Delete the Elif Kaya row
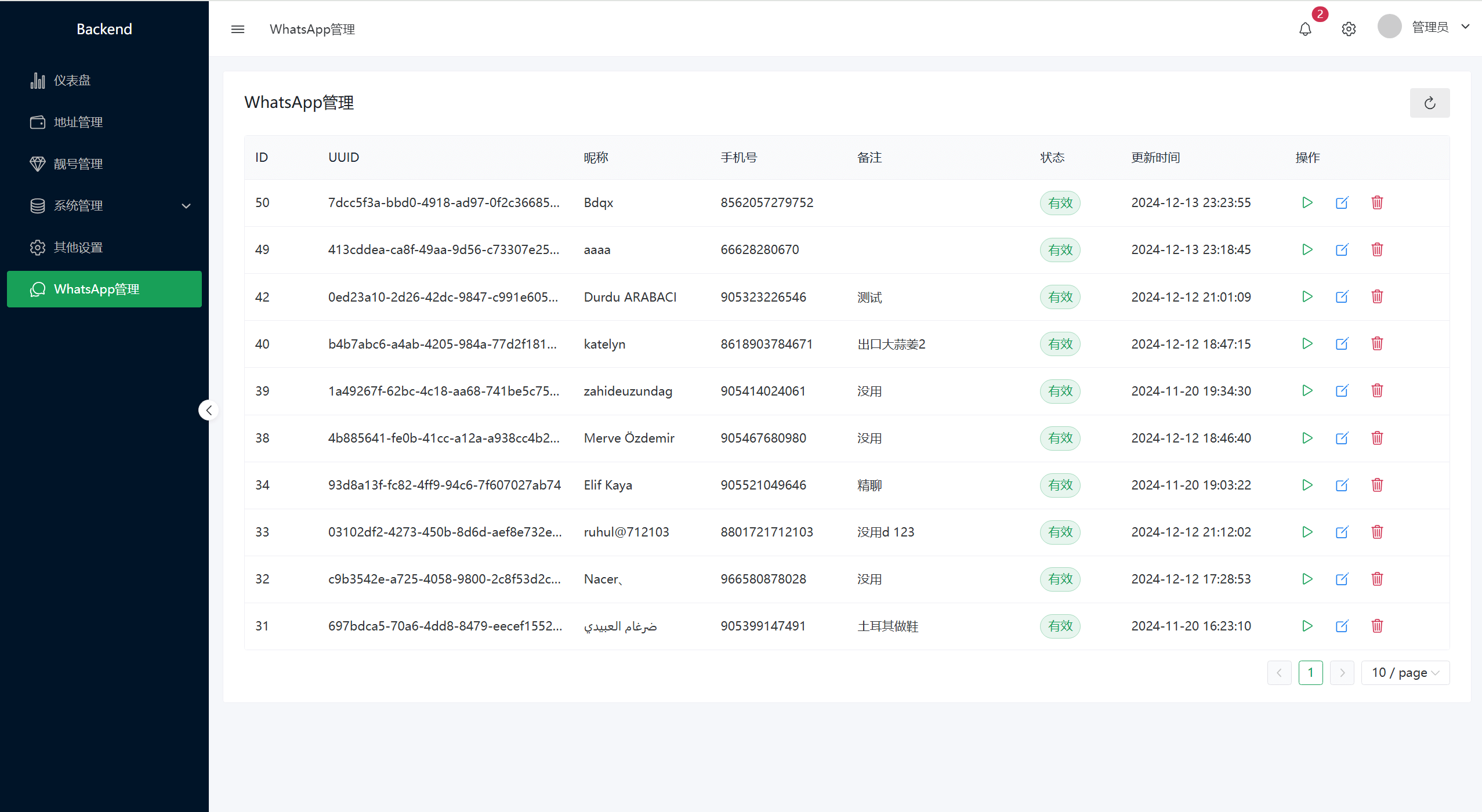This screenshot has width=1482, height=812. (1377, 485)
